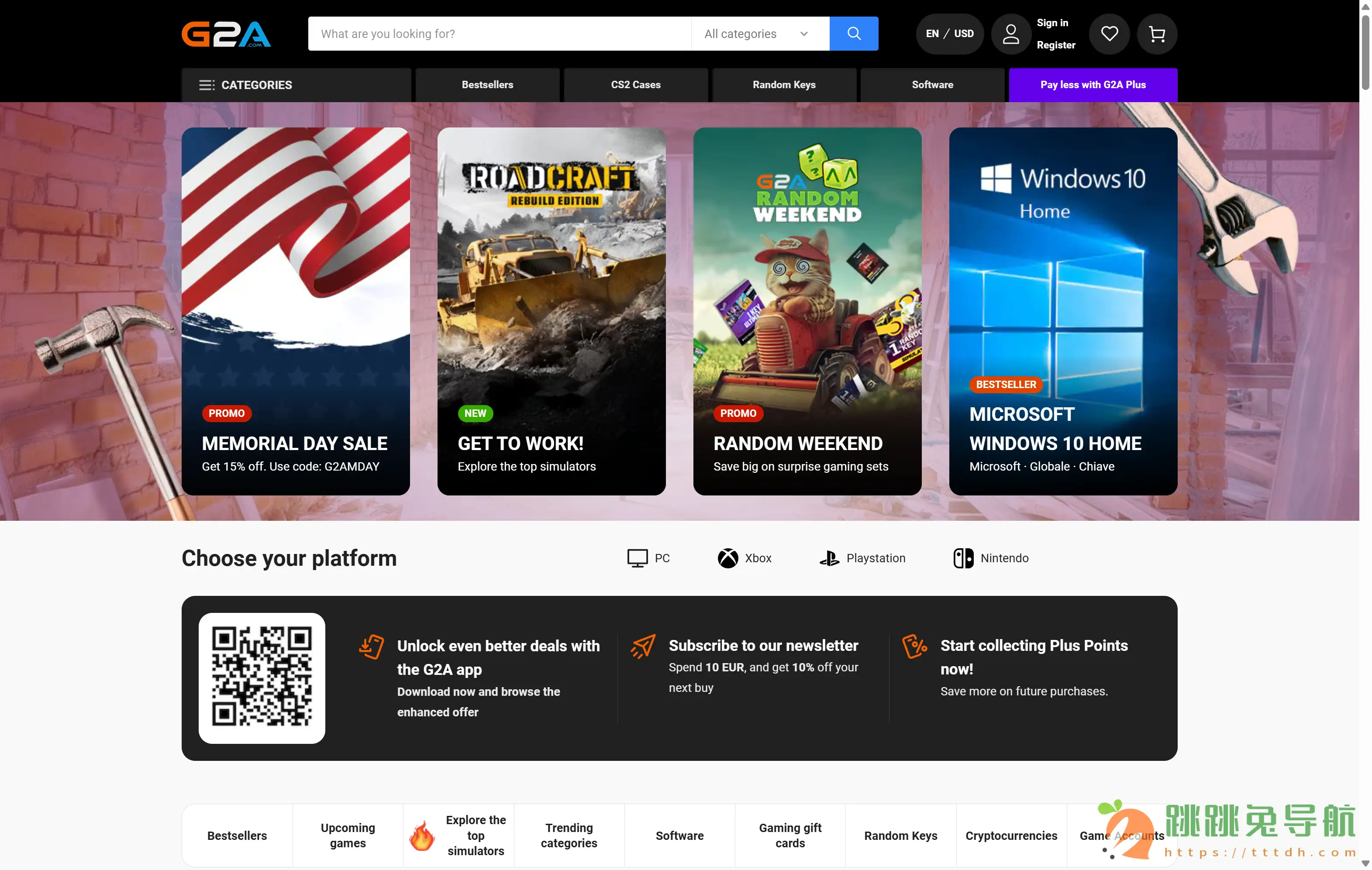
Task: Open the Windows 10 Home bestseller card
Action: [1062, 311]
